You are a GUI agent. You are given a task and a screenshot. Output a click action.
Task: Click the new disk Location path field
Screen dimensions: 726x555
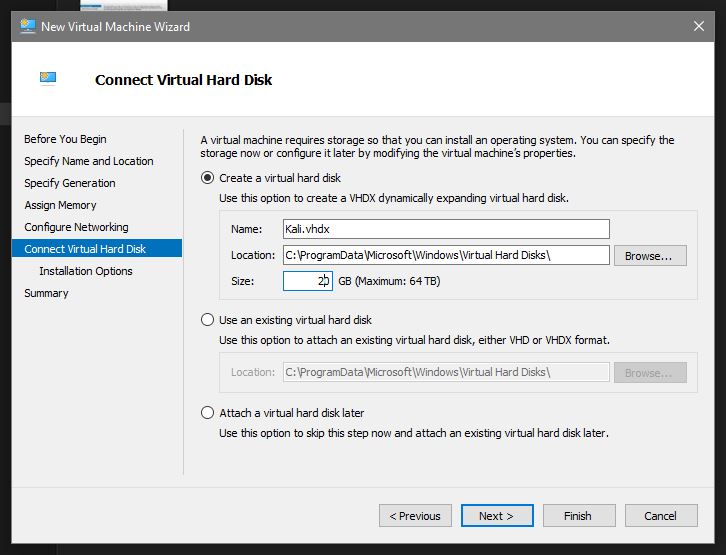click(445, 255)
